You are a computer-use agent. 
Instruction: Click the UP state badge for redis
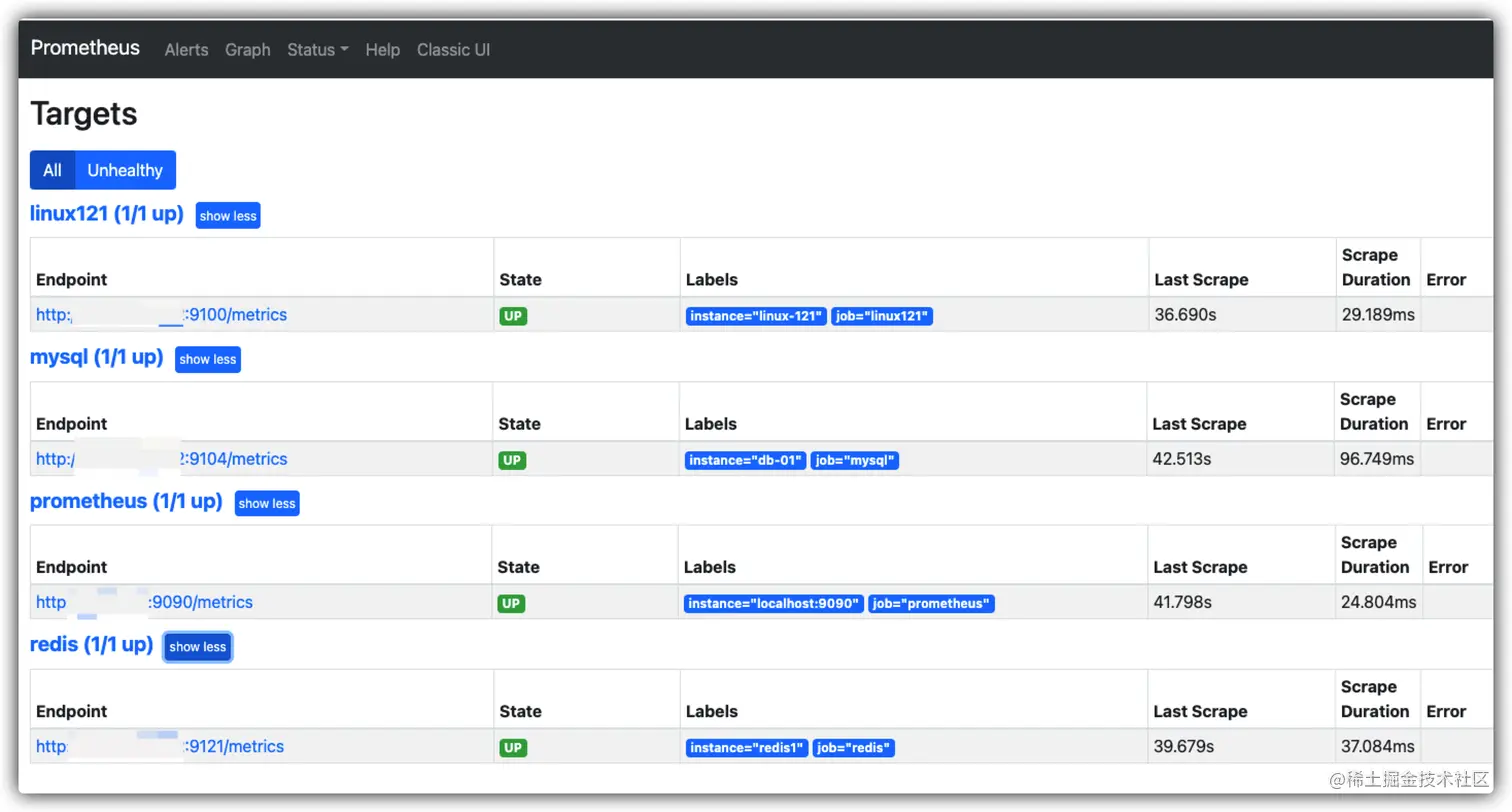513,748
